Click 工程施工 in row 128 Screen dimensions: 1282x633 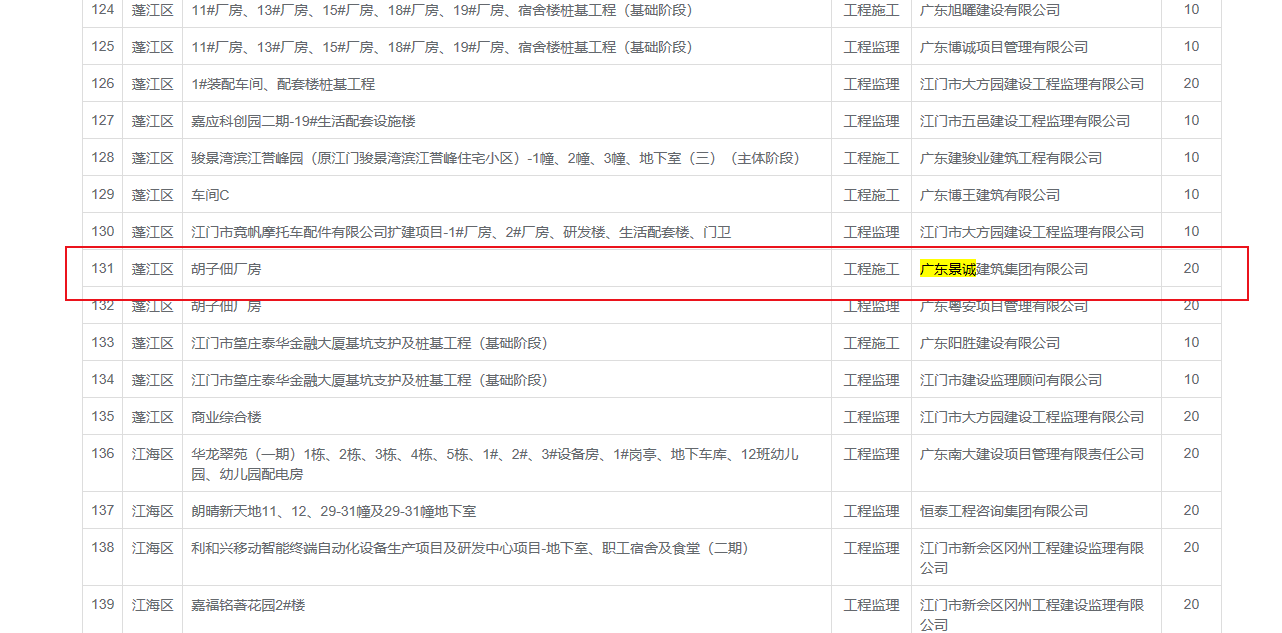tap(871, 158)
